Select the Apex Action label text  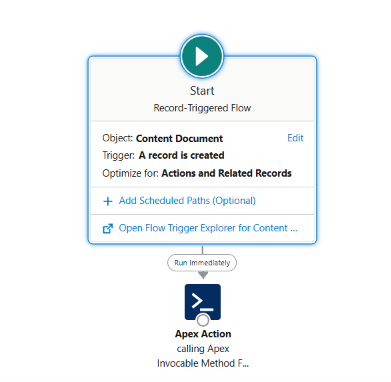point(203,334)
